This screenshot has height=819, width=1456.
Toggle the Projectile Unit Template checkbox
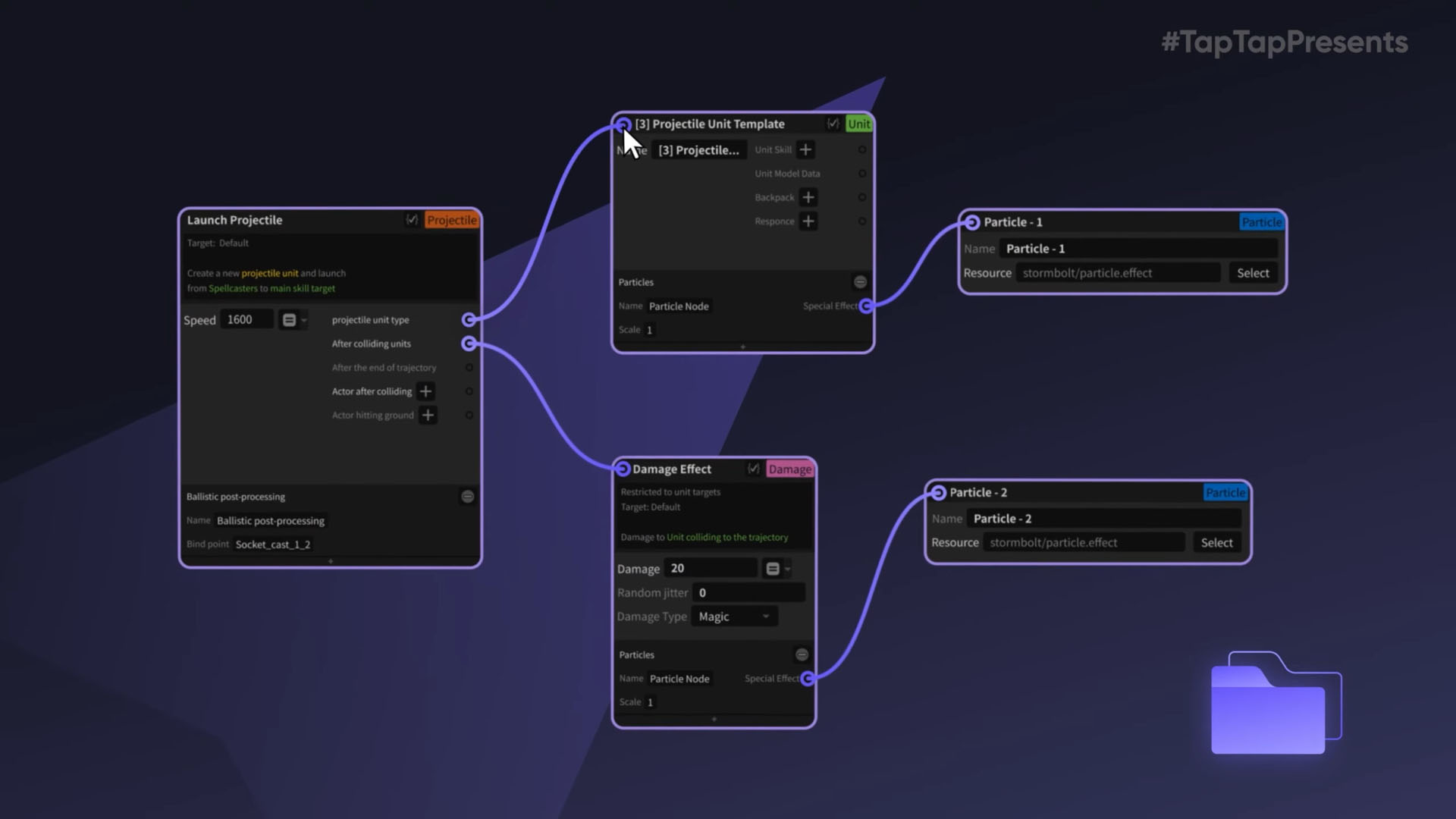(x=833, y=124)
